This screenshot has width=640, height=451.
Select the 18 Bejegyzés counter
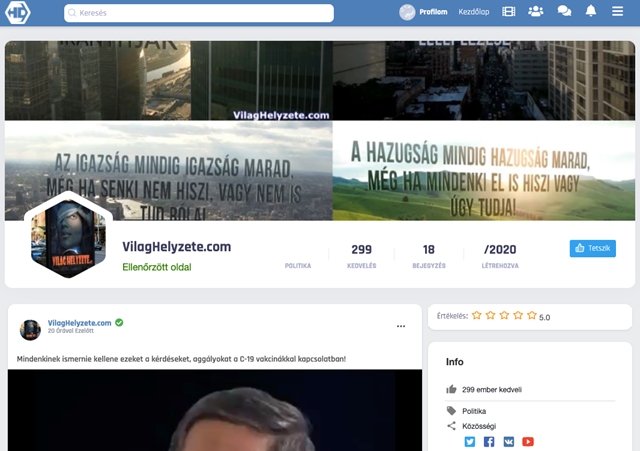(429, 256)
